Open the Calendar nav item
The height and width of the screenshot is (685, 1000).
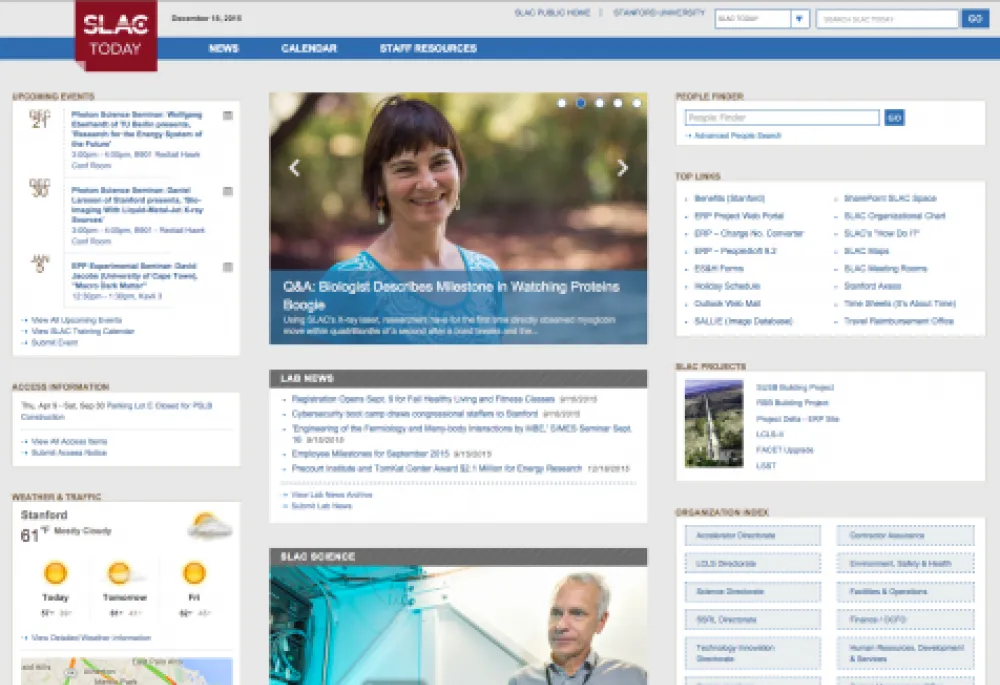[309, 48]
